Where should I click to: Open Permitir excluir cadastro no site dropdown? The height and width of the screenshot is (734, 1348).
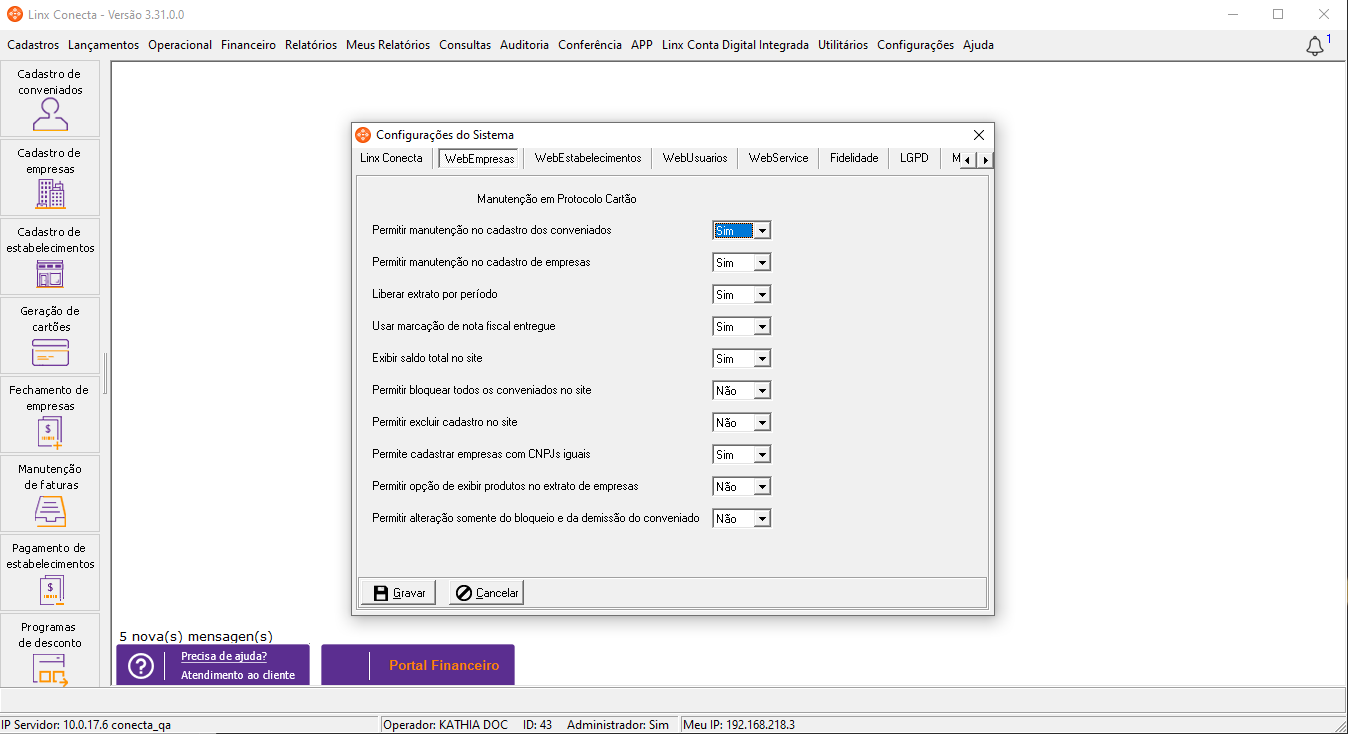(x=762, y=423)
